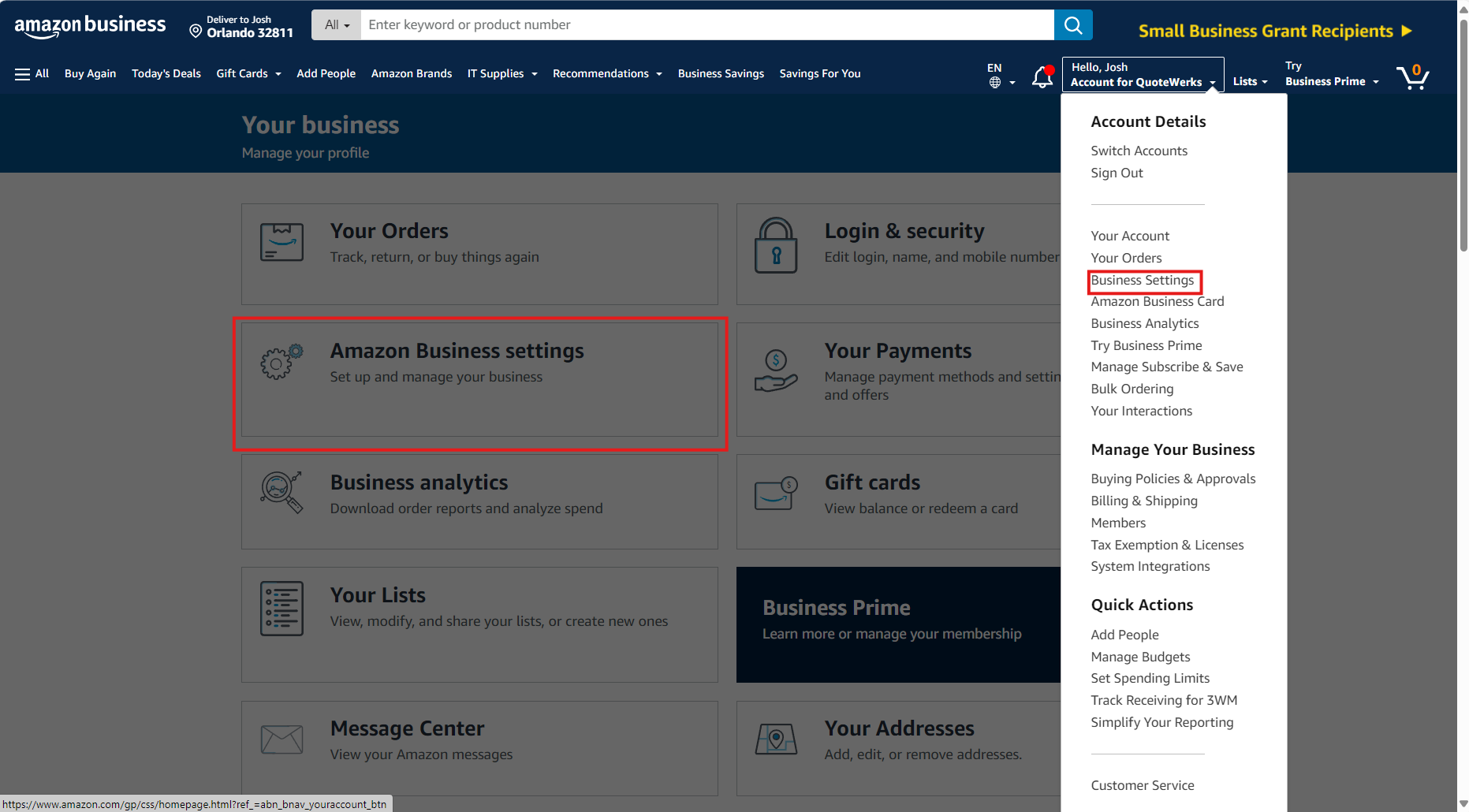The width and height of the screenshot is (1469, 812).
Task: Click the Your Payments hand-coin icon
Action: 776,371
